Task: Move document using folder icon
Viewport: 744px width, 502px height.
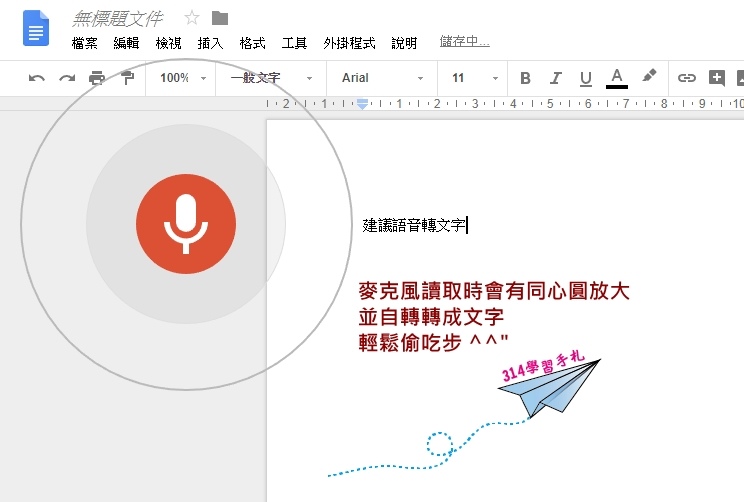Action: [220, 19]
